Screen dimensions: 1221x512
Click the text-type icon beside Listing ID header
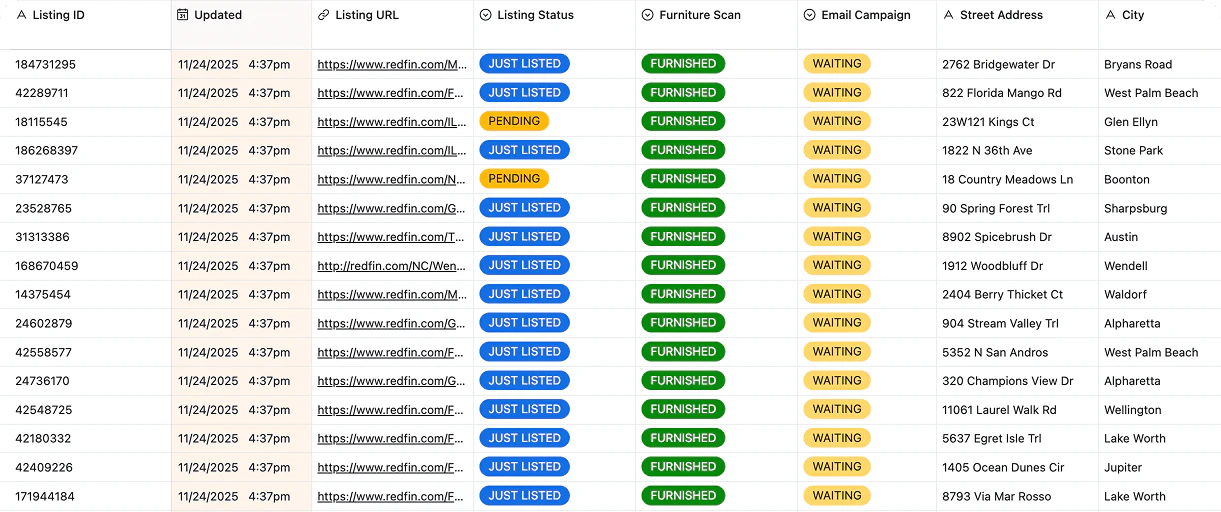21,15
